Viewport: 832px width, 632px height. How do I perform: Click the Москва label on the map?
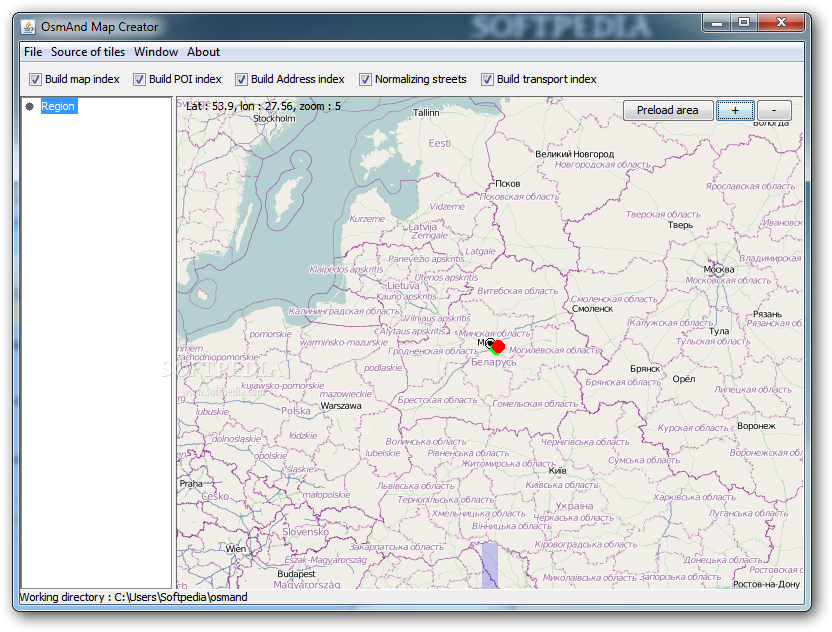tap(719, 270)
